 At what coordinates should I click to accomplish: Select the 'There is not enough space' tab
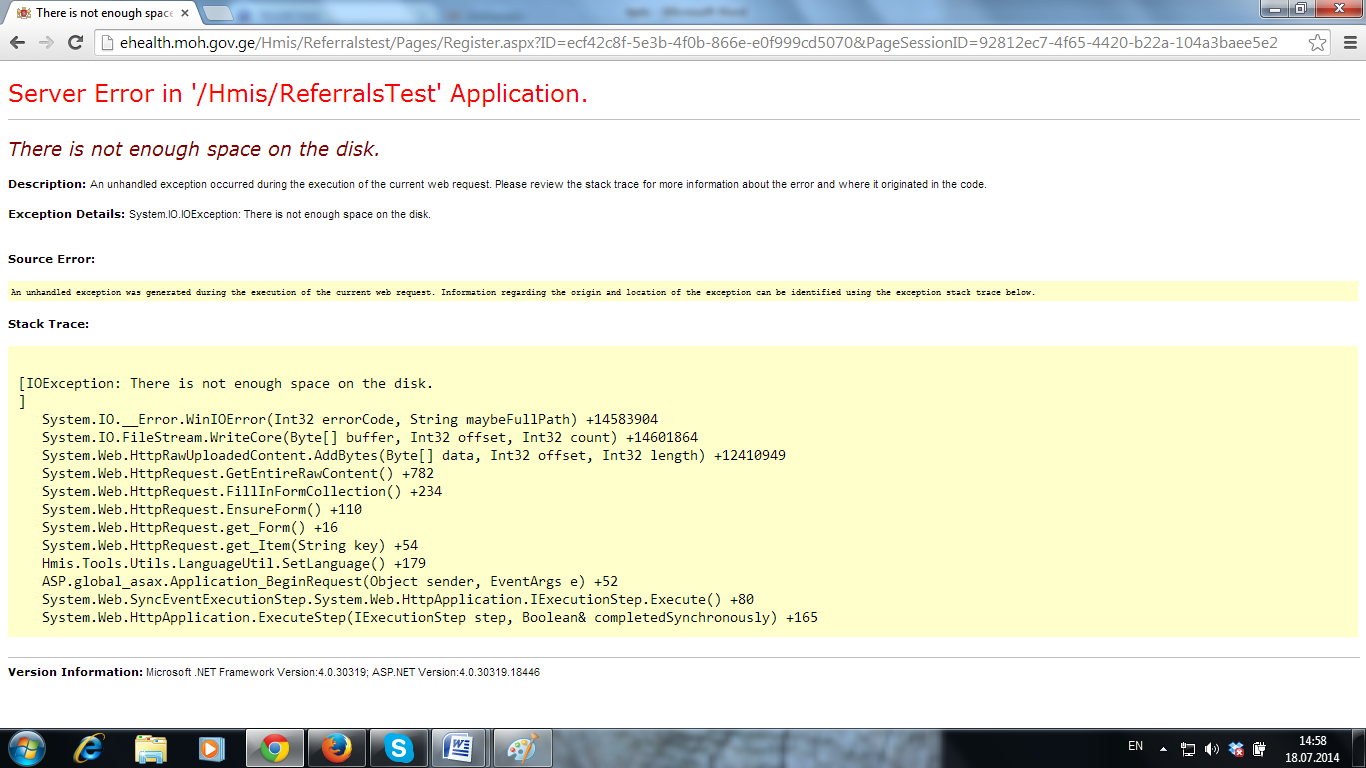[100, 13]
